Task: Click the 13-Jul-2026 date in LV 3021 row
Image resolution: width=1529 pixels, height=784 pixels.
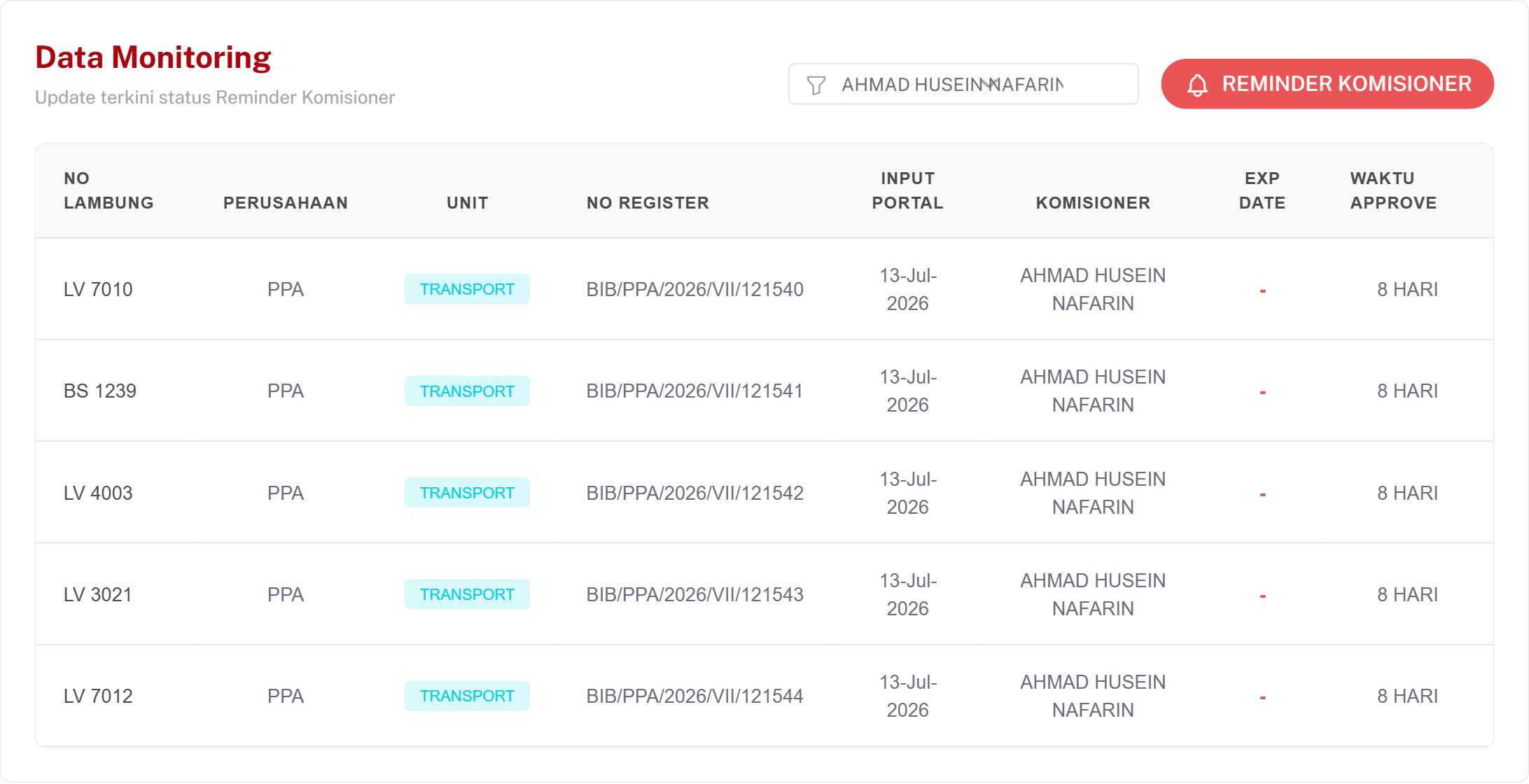Action: (908, 594)
